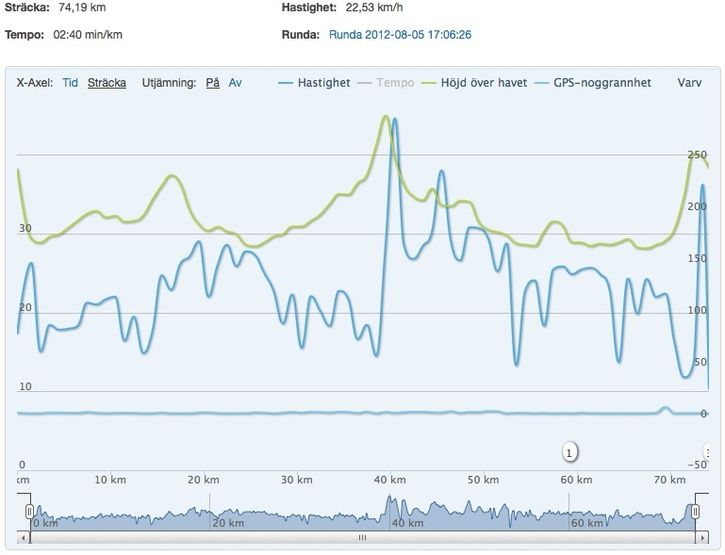Image resolution: width=725 pixels, height=555 pixels.
Task: Turn smoothing På
Action: (212, 83)
